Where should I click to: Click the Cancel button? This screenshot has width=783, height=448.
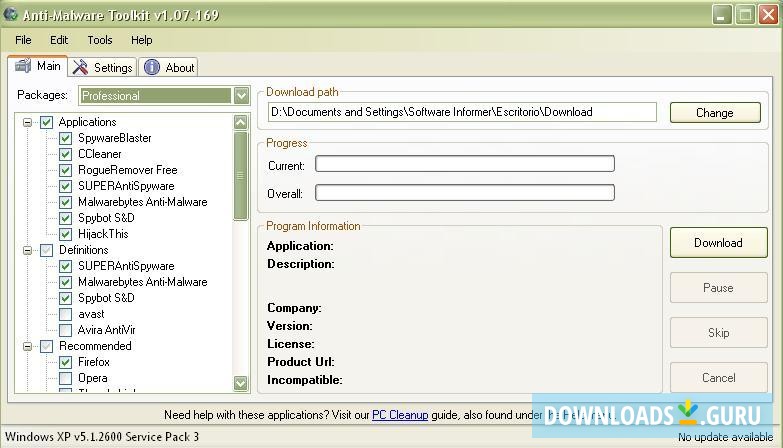(719, 378)
